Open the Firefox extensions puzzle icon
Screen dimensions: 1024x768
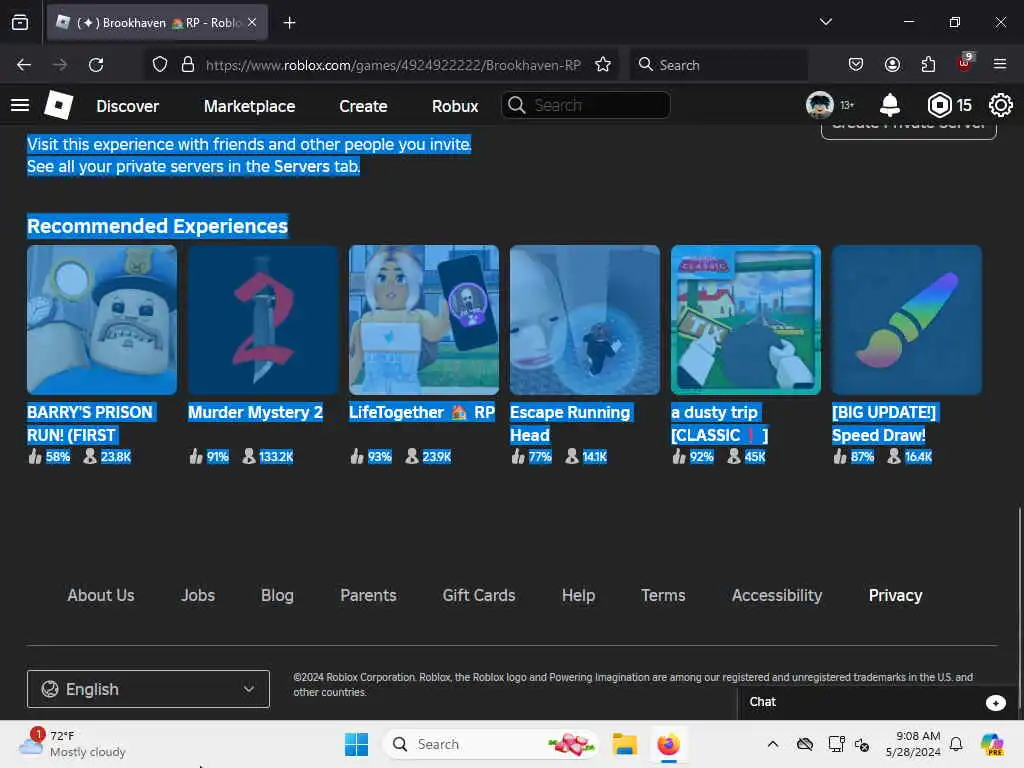point(928,64)
